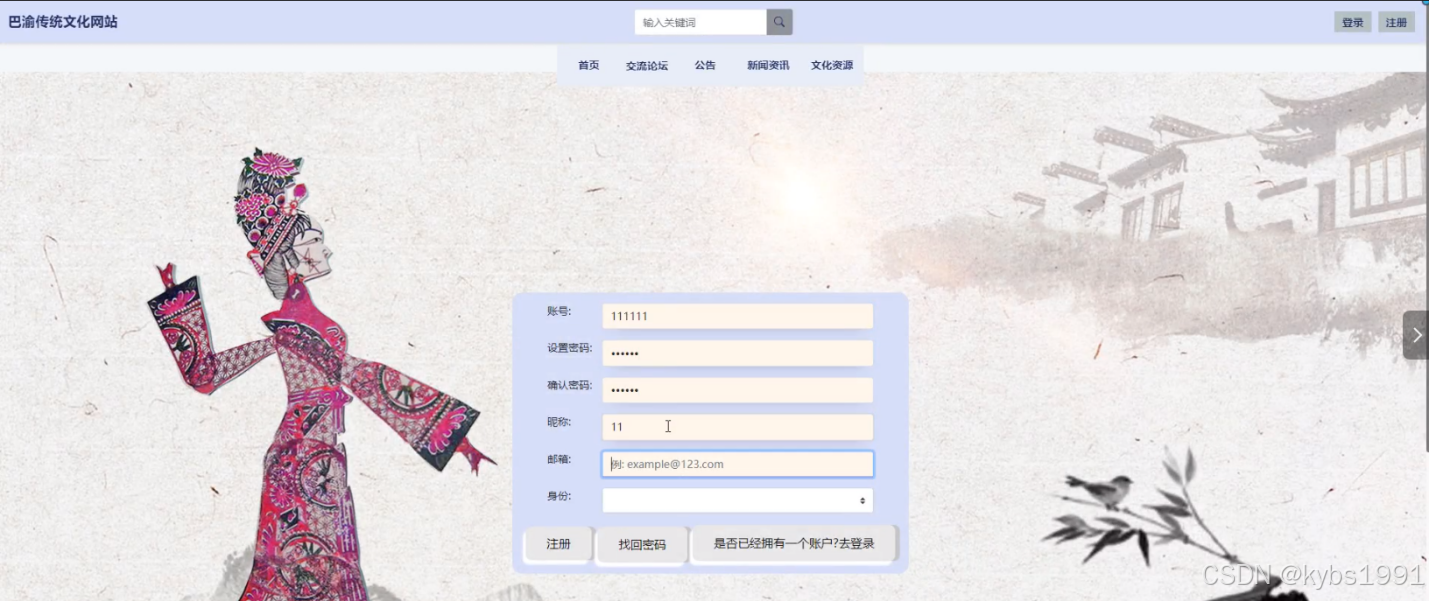Image resolution: width=1429 pixels, height=601 pixels.
Task: Open the 文化资源 navigation item
Action: [832, 65]
